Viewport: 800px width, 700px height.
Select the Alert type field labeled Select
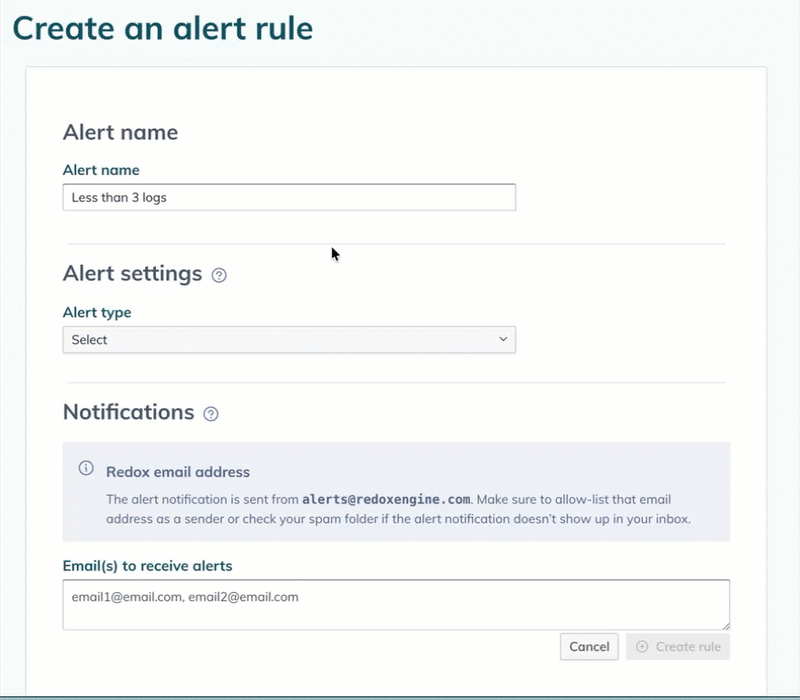[289, 340]
